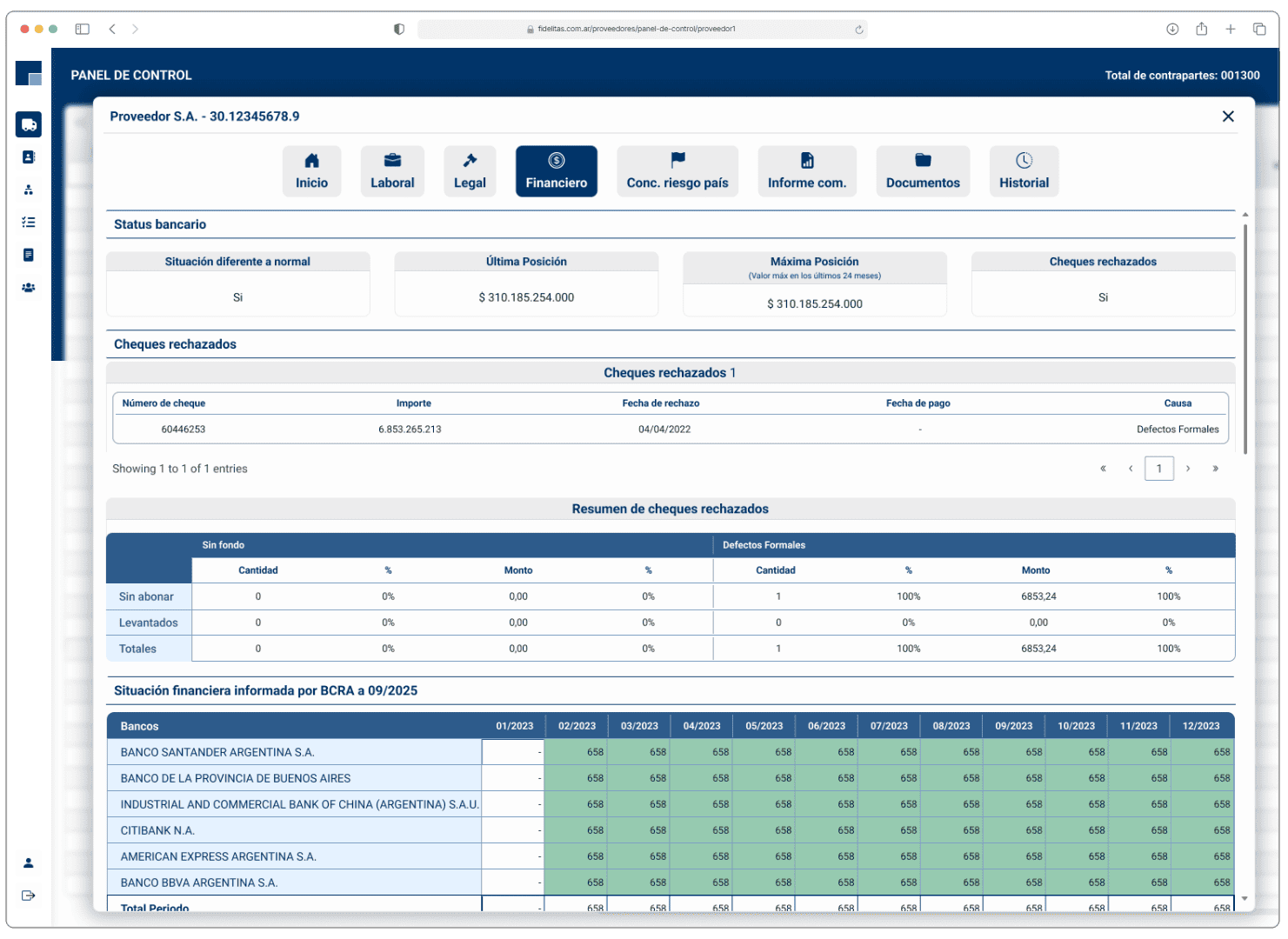1288x939 pixels.
Task: Open the Legal tab
Action: pyautogui.click(x=470, y=171)
